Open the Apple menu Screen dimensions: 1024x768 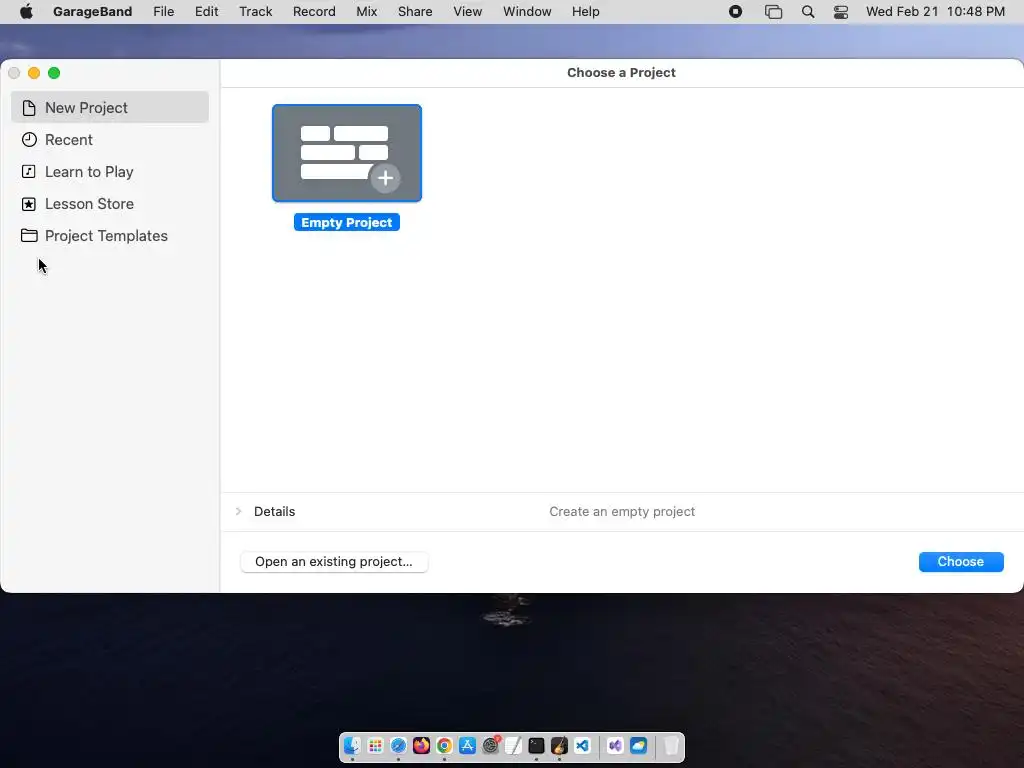click(x=26, y=12)
